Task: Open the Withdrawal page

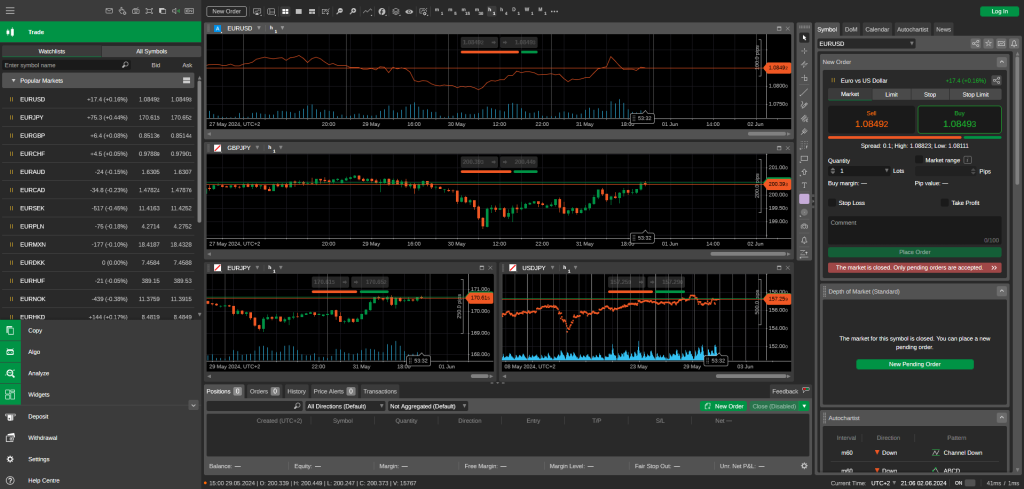Action: [42, 437]
